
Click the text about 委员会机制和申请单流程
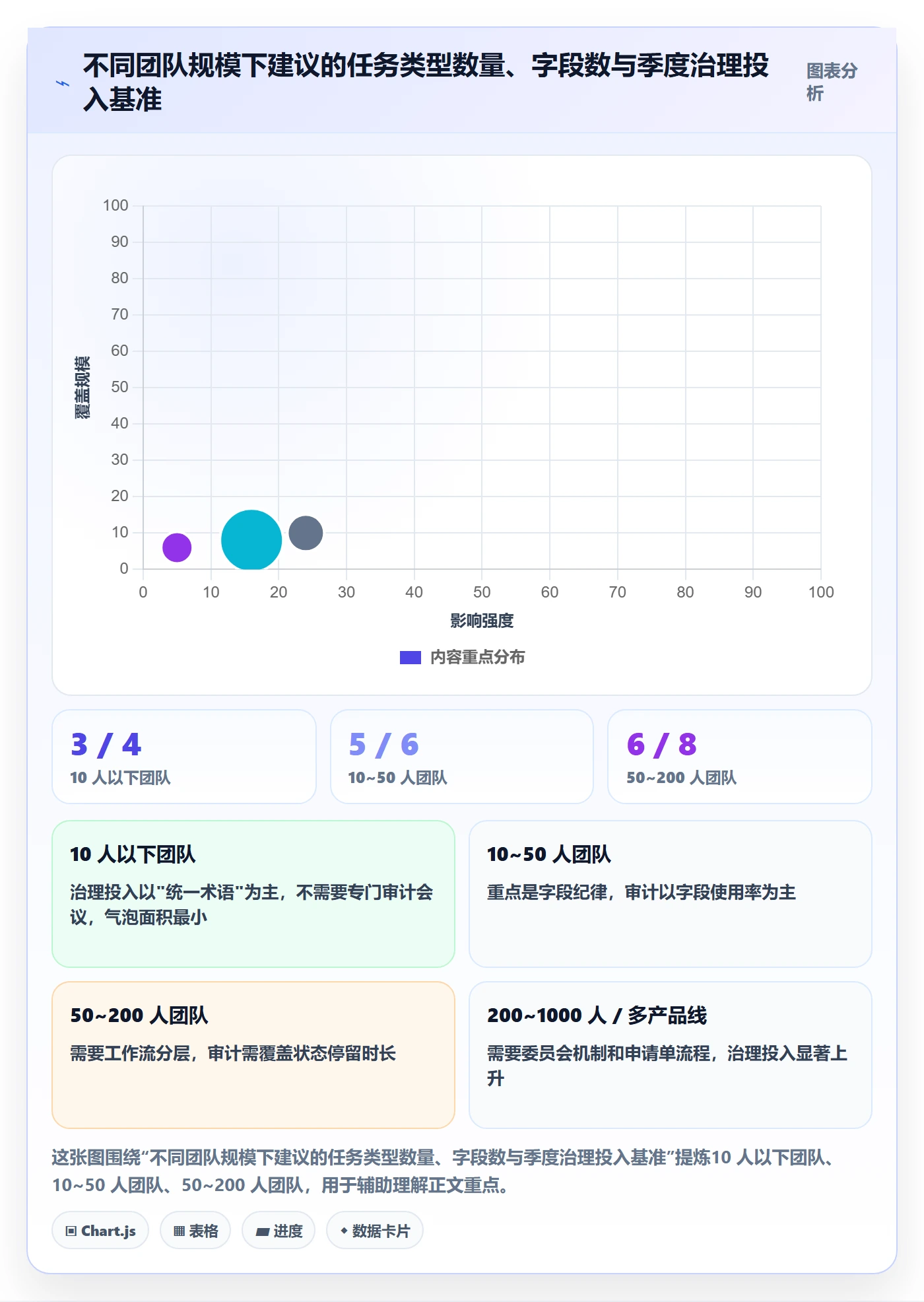(x=667, y=1066)
